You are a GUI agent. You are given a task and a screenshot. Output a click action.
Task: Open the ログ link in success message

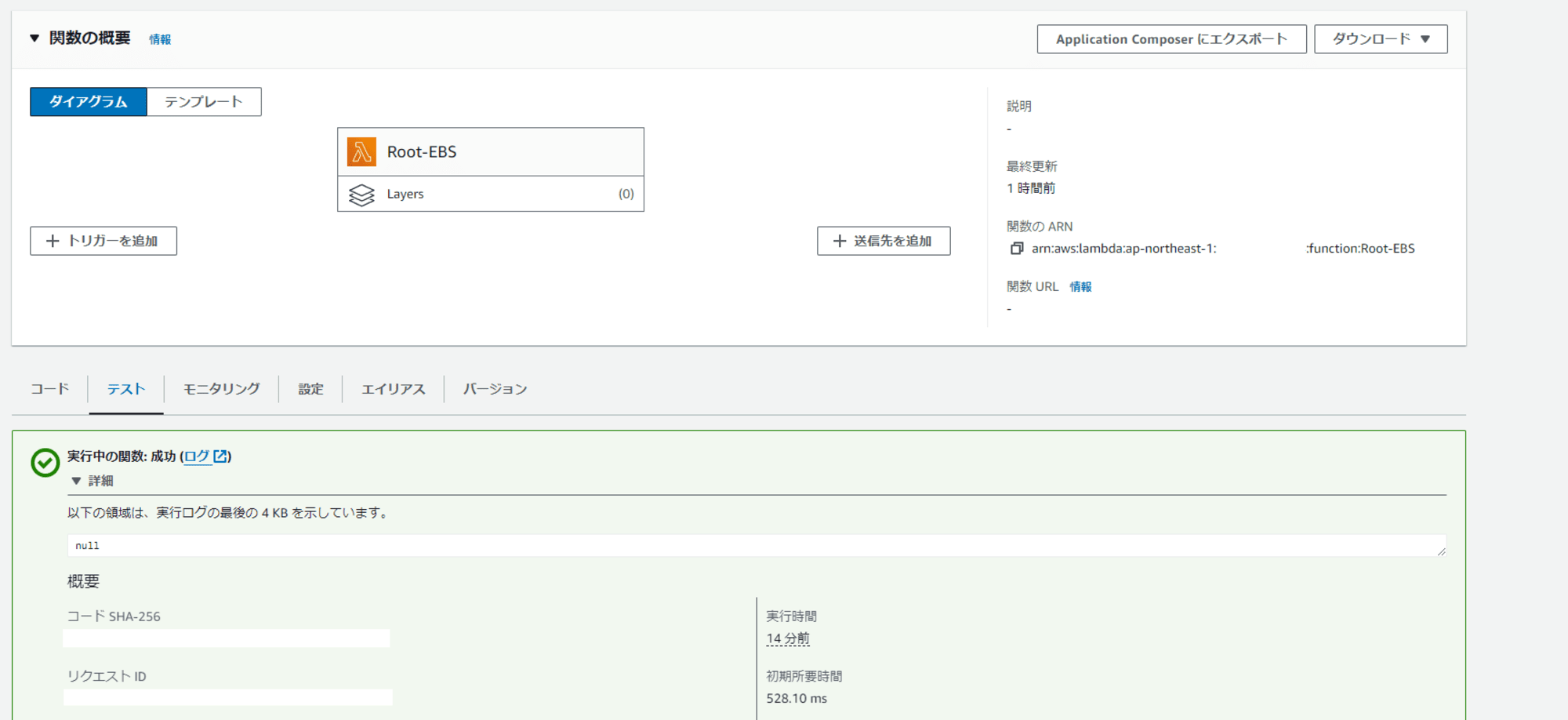coord(197,456)
